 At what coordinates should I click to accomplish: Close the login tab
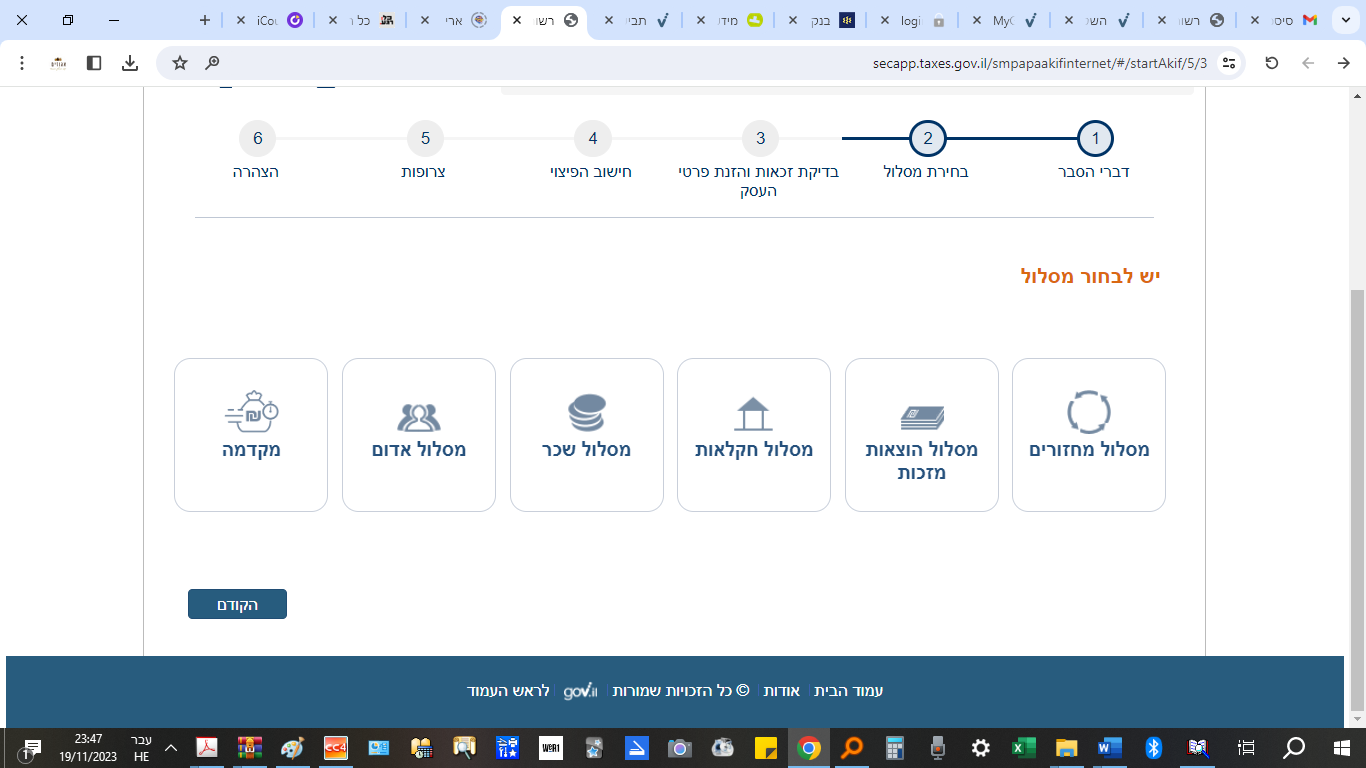[x=885, y=20]
